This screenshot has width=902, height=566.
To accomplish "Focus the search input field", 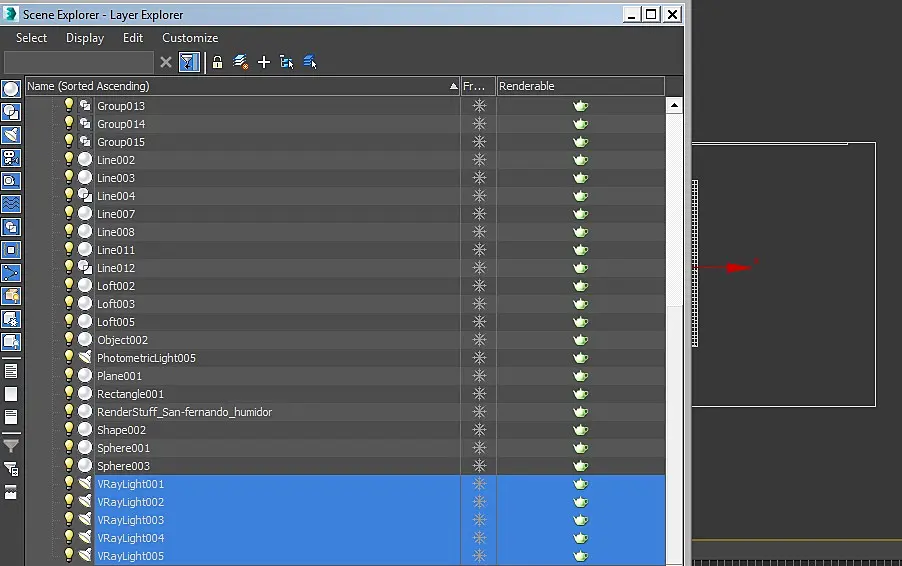I will click(x=79, y=62).
